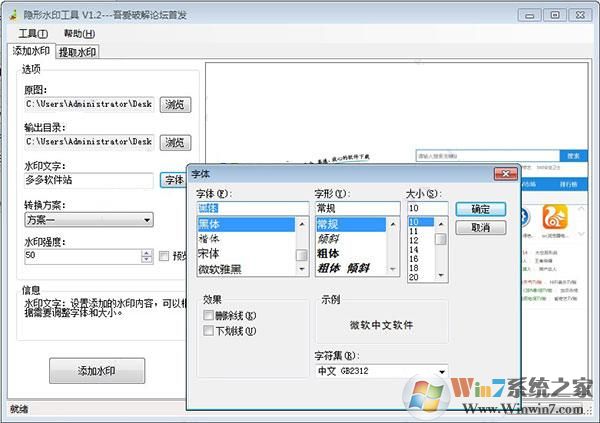Switch to the 提取水印 tab
The image size is (600, 423).
click(x=77, y=52)
